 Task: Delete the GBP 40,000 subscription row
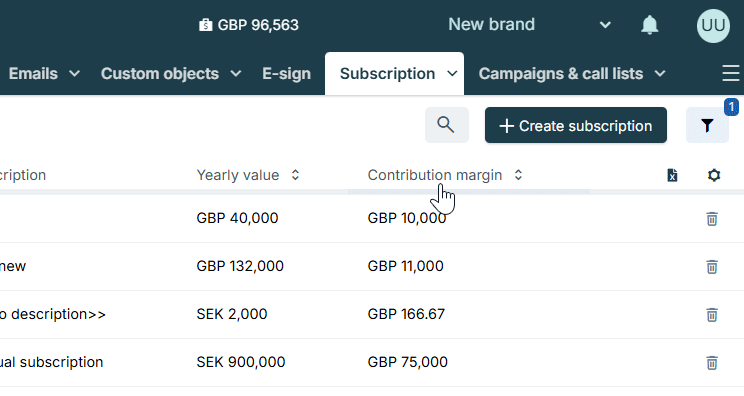[712, 219]
